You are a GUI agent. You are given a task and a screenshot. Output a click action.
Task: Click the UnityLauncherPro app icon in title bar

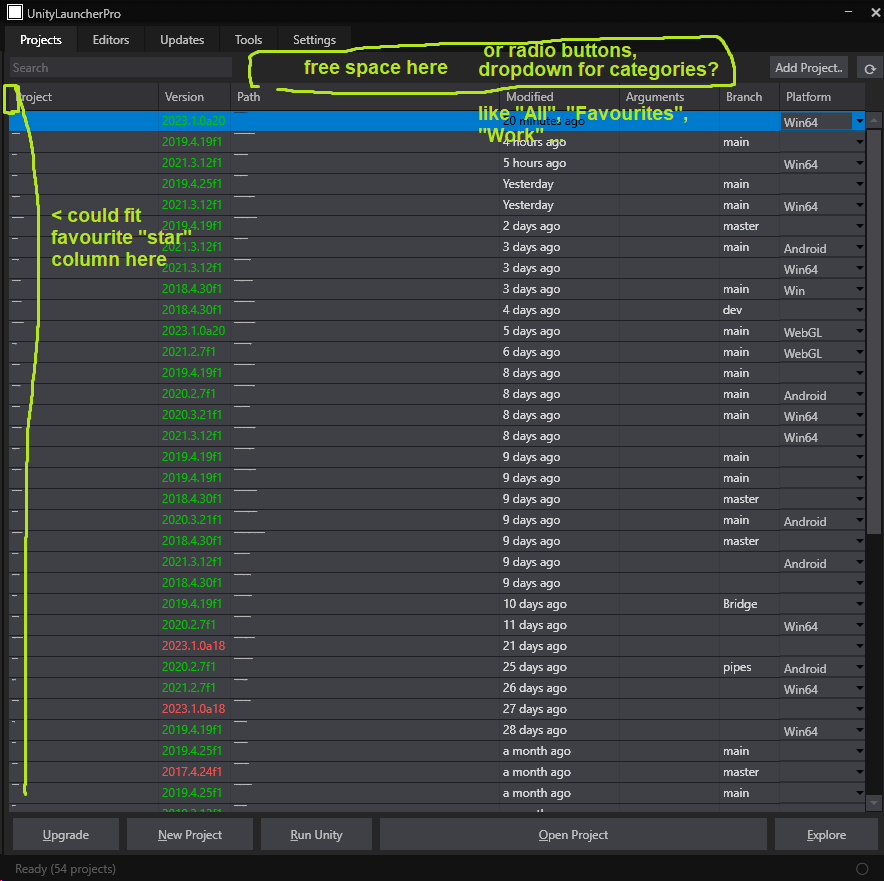tap(15, 12)
